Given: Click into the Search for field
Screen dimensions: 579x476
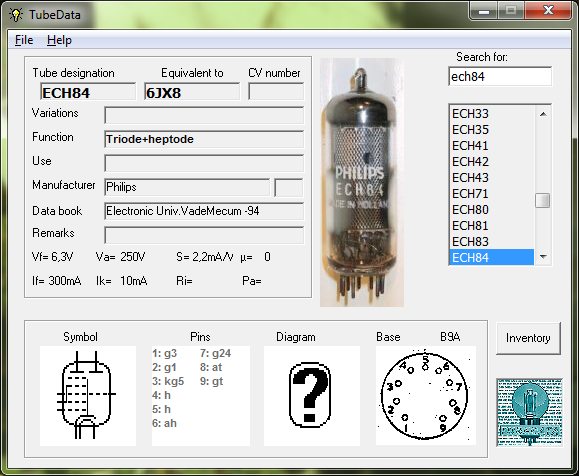Looking at the screenshot, I should (x=500, y=76).
